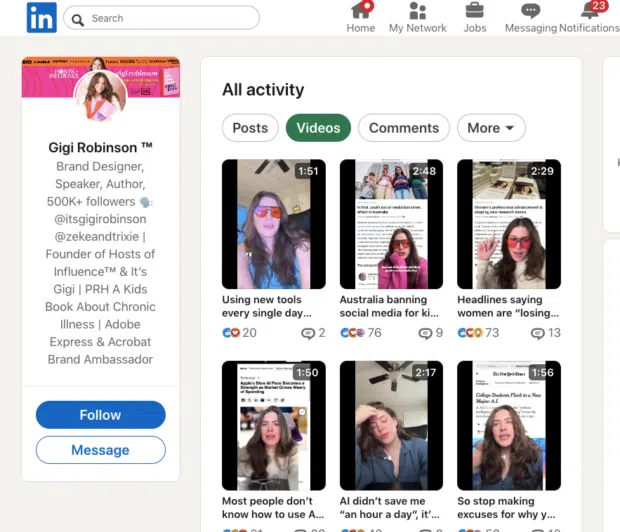This screenshot has height=532, width=620.
Task: Play the 1:51 'Using new tools' video
Action: click(274, 224)
